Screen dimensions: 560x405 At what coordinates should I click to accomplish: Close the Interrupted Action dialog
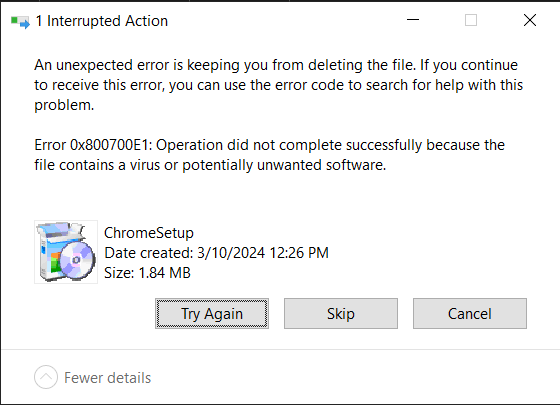(x=530, y=20)
